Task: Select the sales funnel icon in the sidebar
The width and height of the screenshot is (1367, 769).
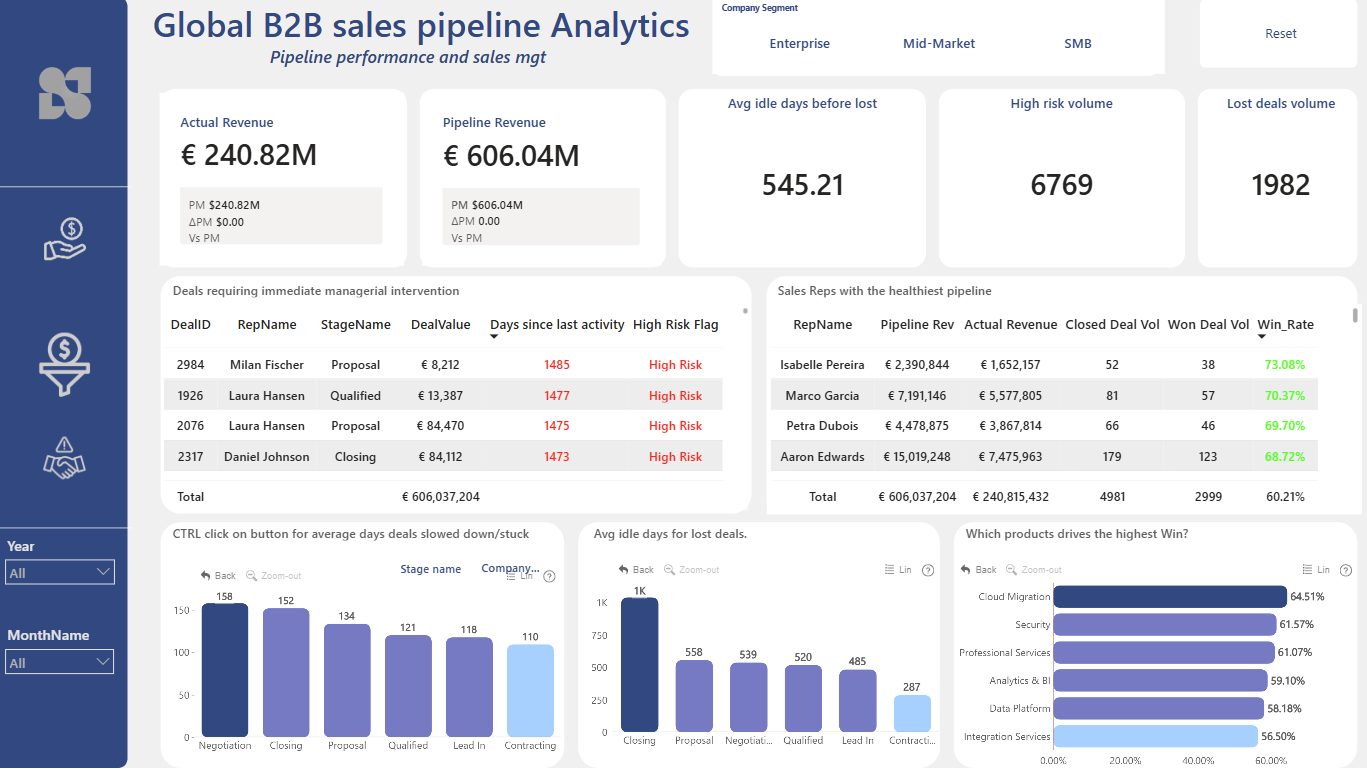Action: click(65, 364)
